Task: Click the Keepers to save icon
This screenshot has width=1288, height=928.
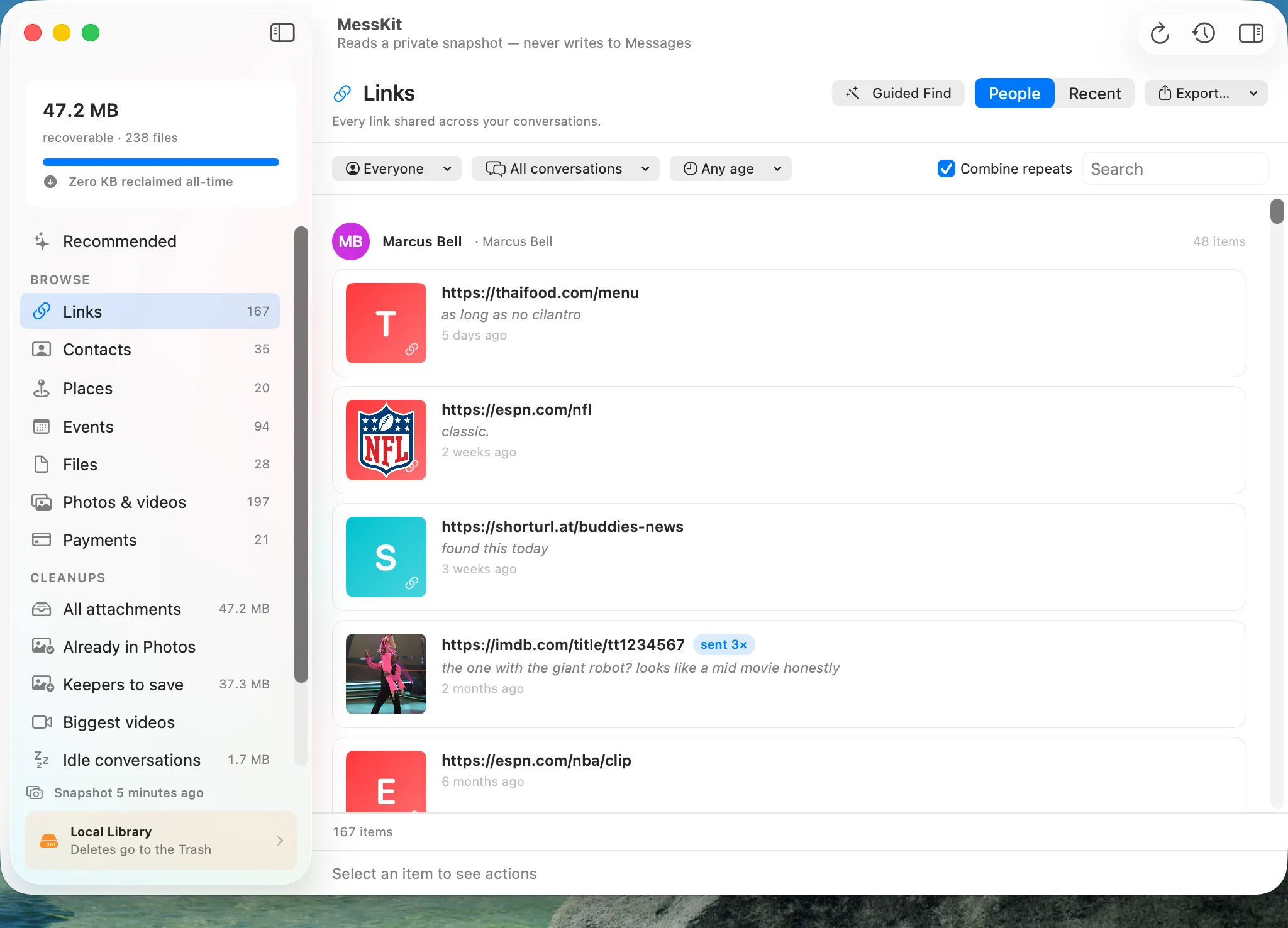Action: (43, 684)
